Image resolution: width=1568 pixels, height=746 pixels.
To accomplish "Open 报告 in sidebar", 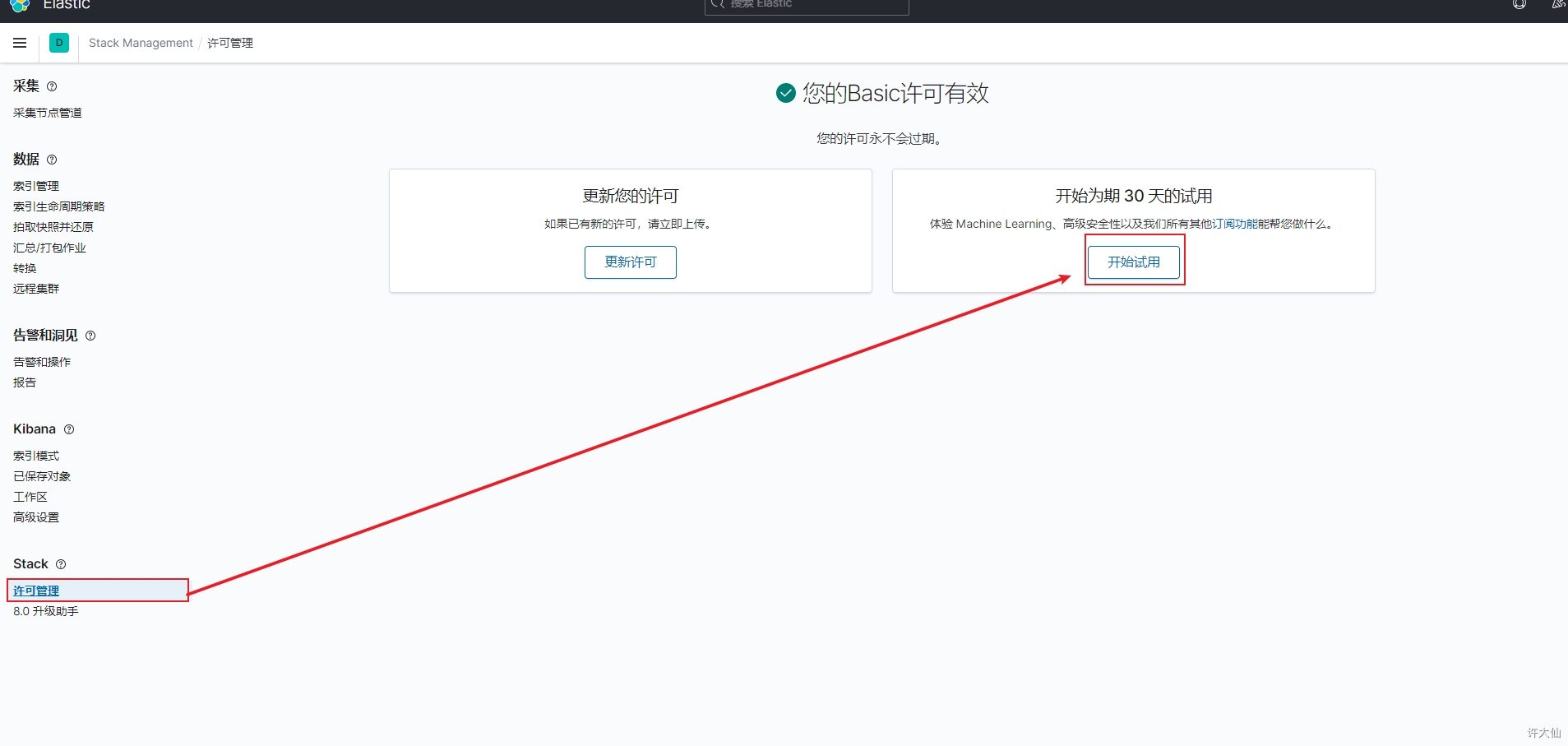I will click(x=25, y=382).
